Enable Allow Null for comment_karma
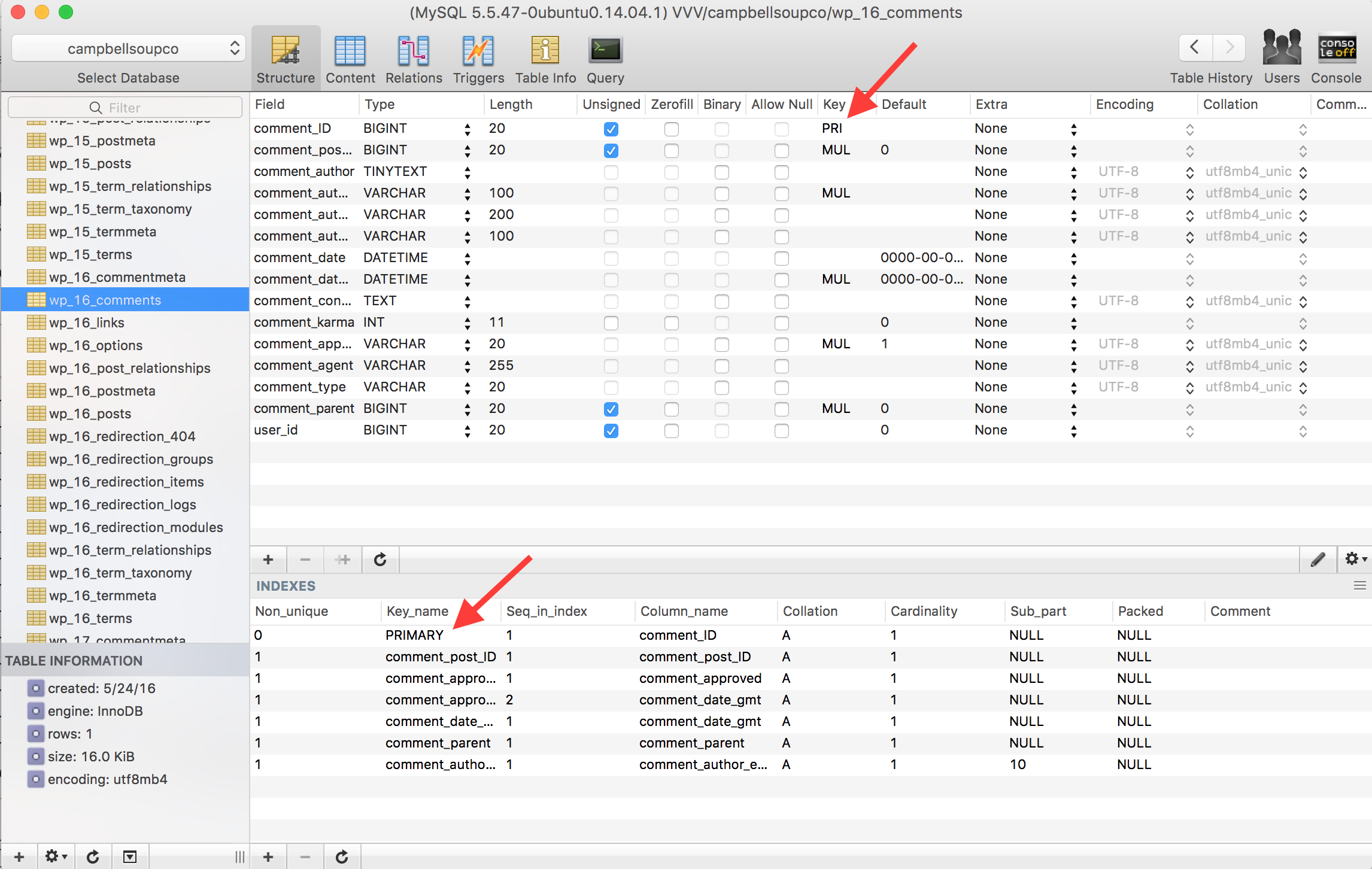The height and width of the screenshot is (869, 1372). point(781,323)
